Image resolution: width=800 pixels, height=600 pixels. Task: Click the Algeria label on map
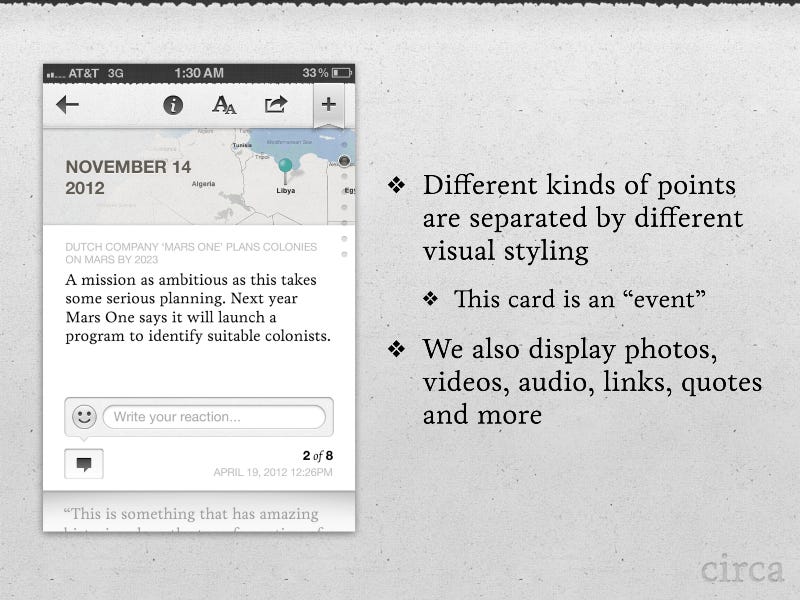(x=203, y=184)
